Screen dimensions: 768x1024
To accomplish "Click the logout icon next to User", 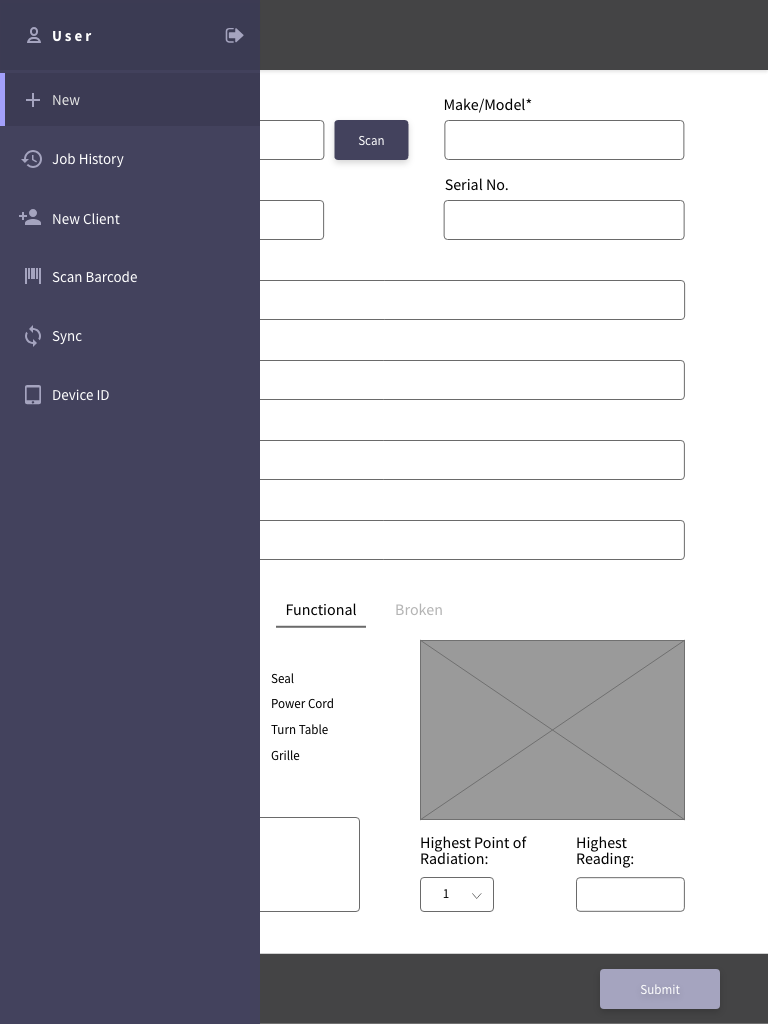I will tap(234, 35).
